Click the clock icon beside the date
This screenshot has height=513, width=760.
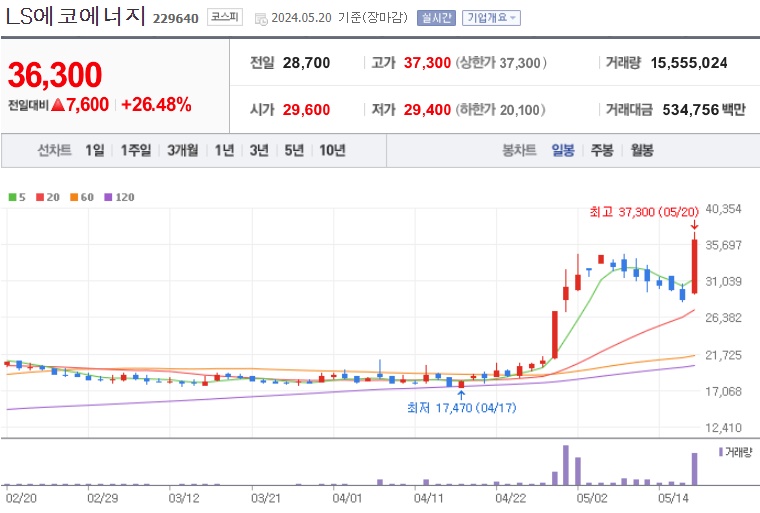[x=261, y=19]
